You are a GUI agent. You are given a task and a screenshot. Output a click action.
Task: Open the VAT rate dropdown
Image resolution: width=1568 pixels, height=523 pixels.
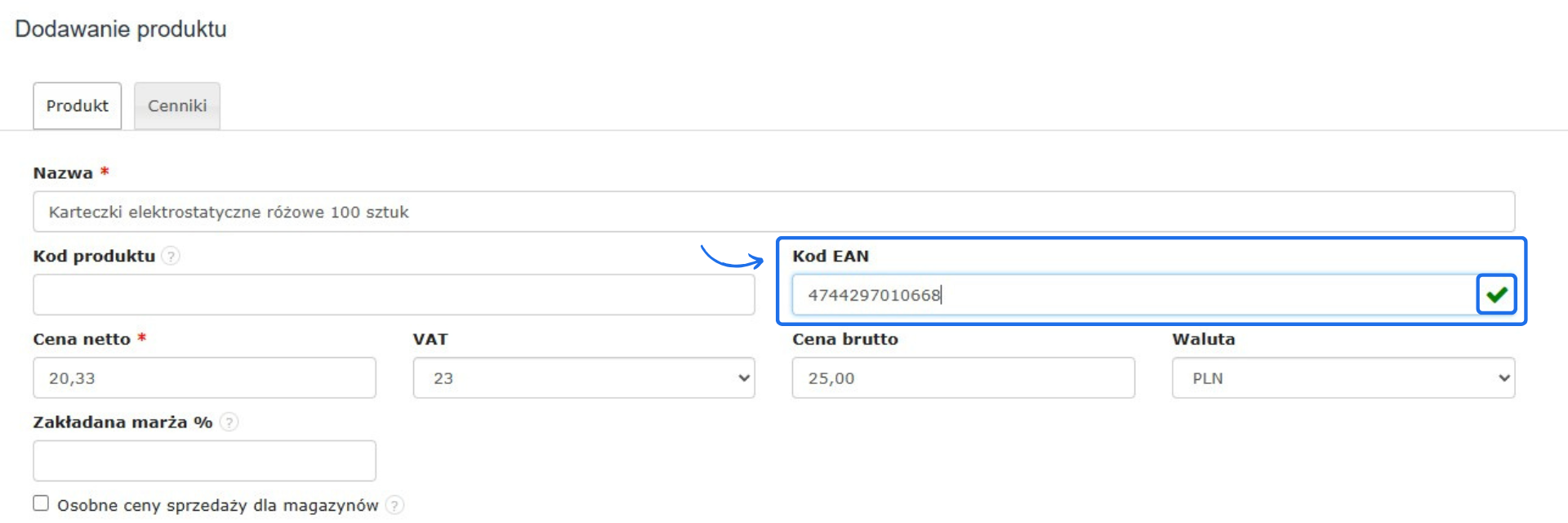583,378
